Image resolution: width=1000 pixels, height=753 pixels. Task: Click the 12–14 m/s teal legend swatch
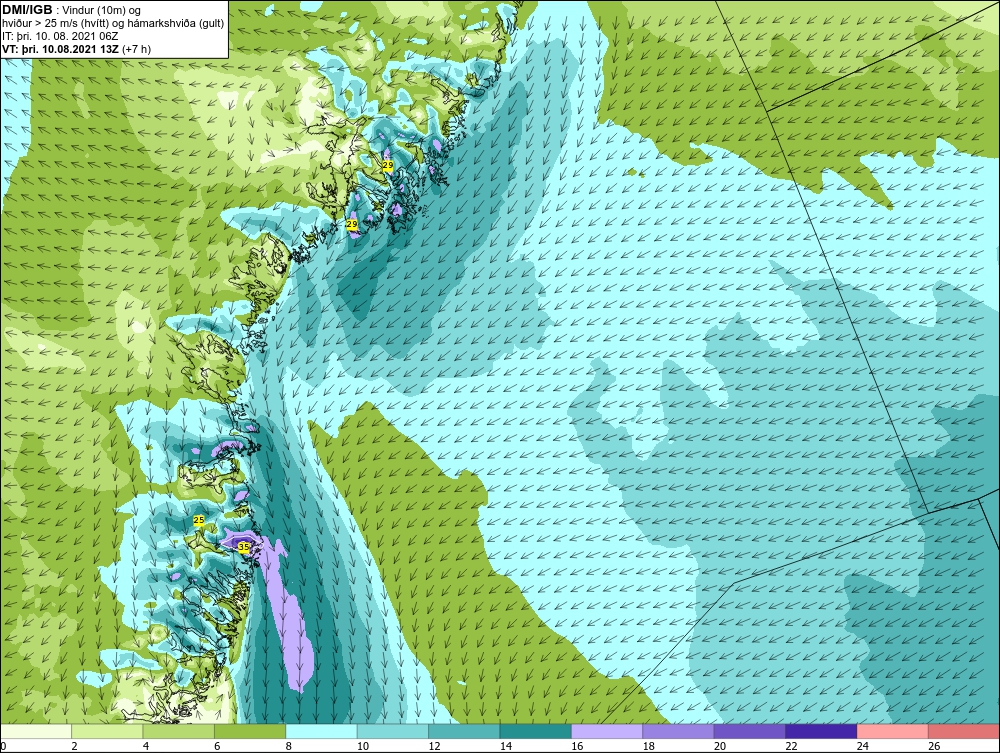tap(464, 731)
